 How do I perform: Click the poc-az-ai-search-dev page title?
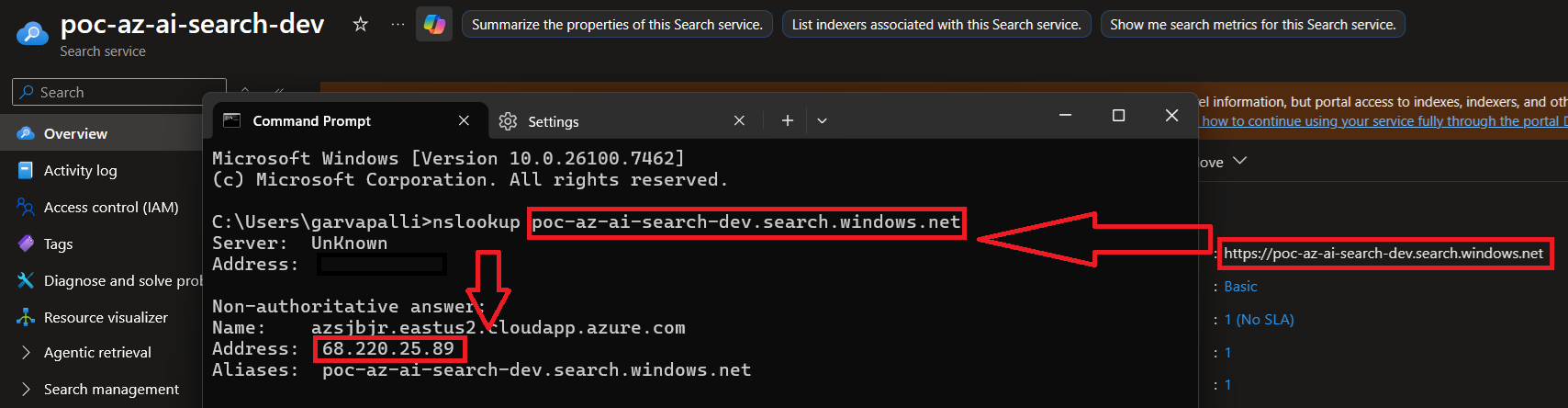[x=192, y=24]
